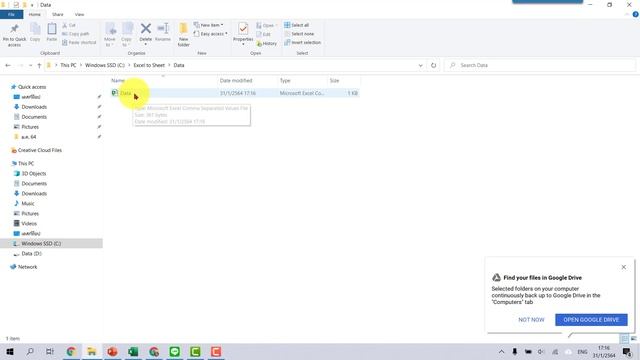
Task: Click the Search Data field
Action: [540, 65]
